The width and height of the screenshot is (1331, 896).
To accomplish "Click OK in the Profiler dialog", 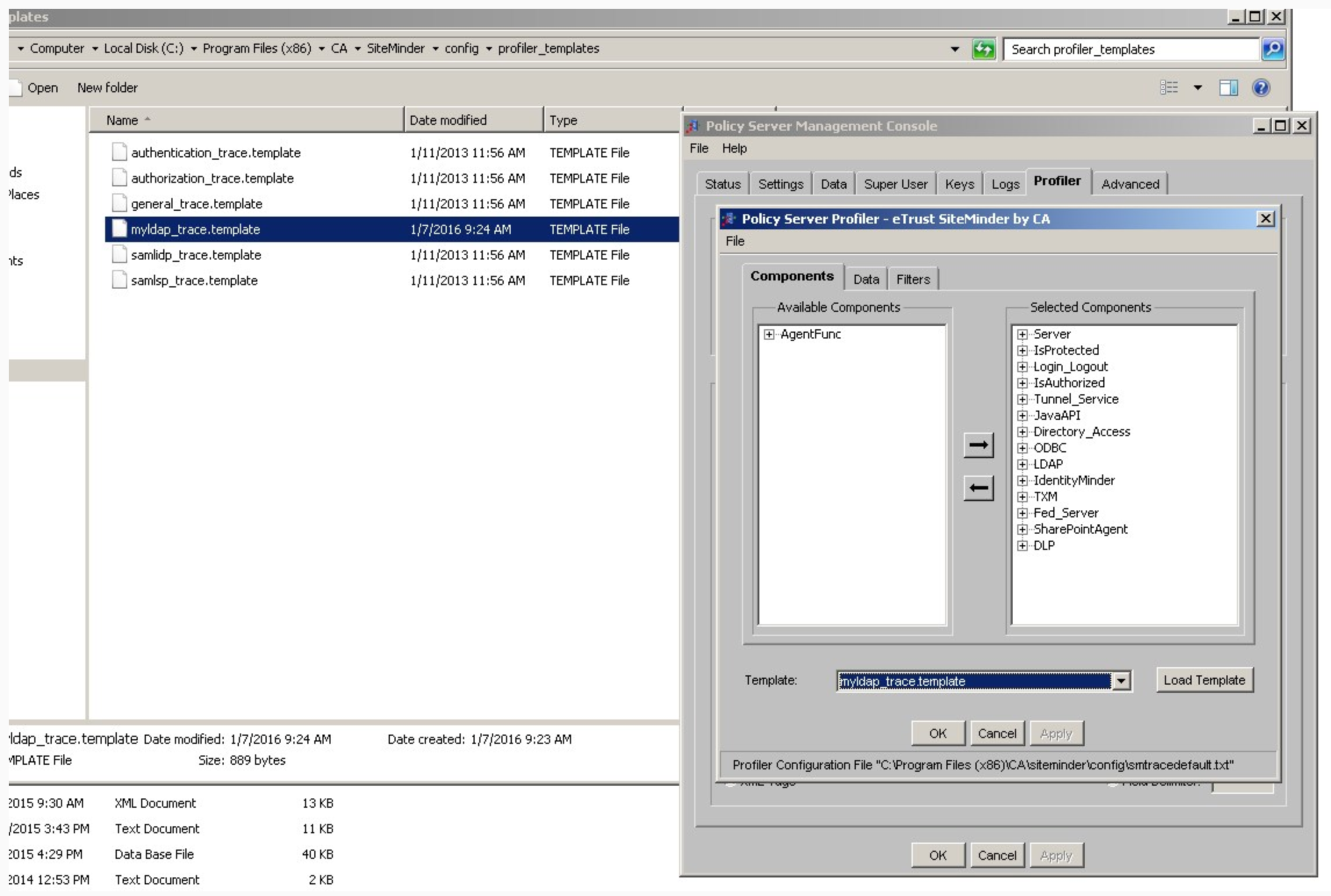I will click(x=937, y=733).
